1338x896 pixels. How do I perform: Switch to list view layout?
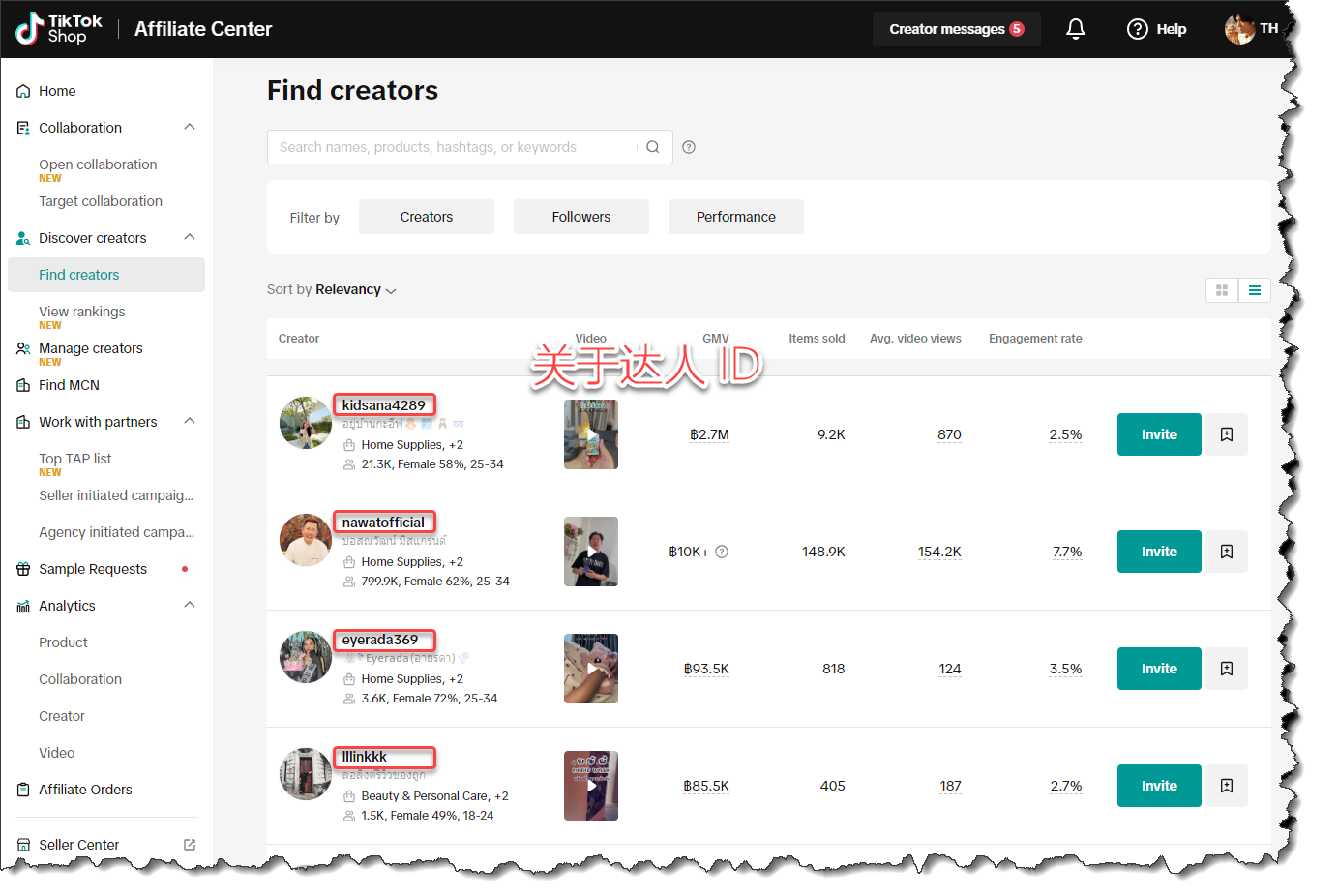click(x=1254, y=290)
